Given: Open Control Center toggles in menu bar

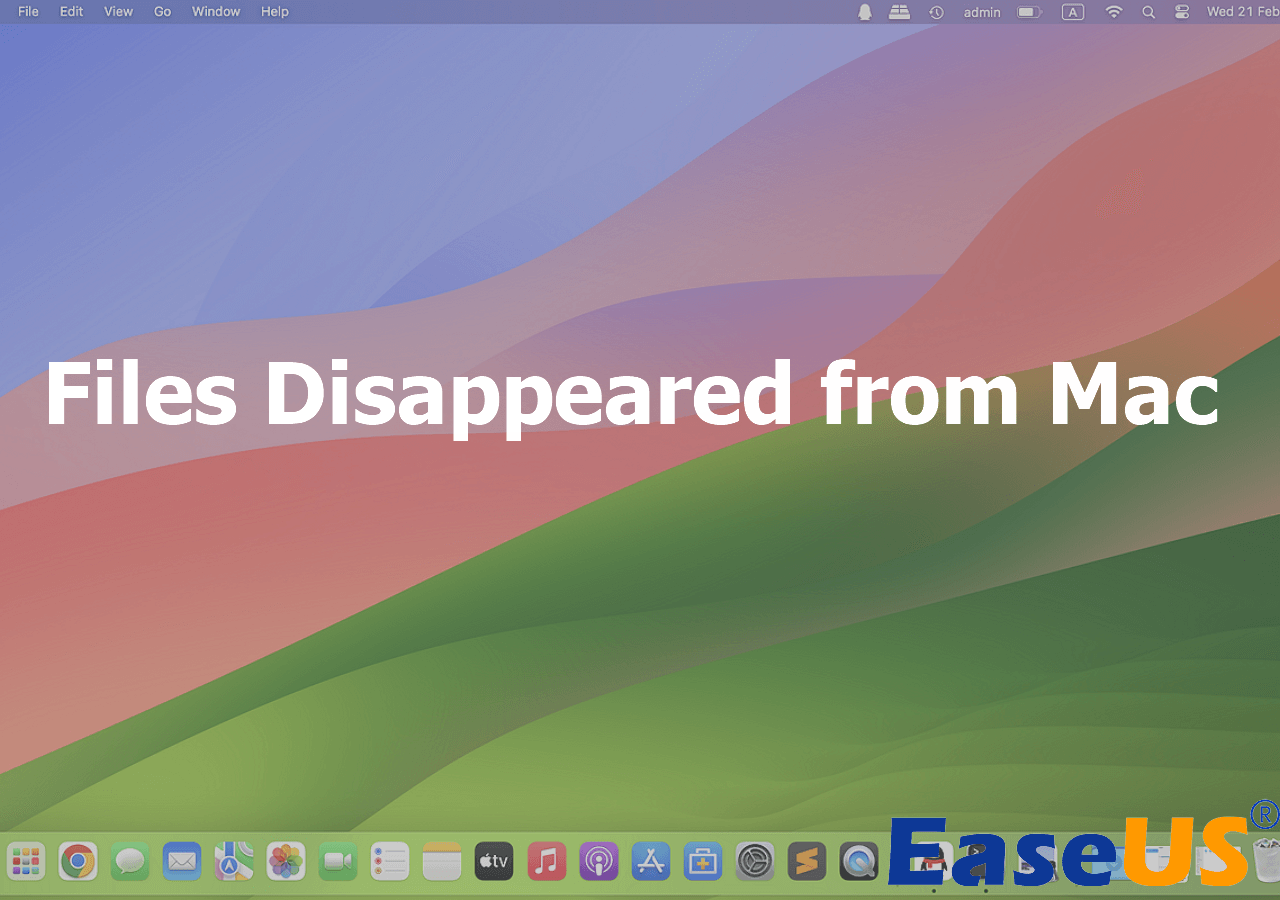Looking at the screenshot, I should (x=1181, y=12).
